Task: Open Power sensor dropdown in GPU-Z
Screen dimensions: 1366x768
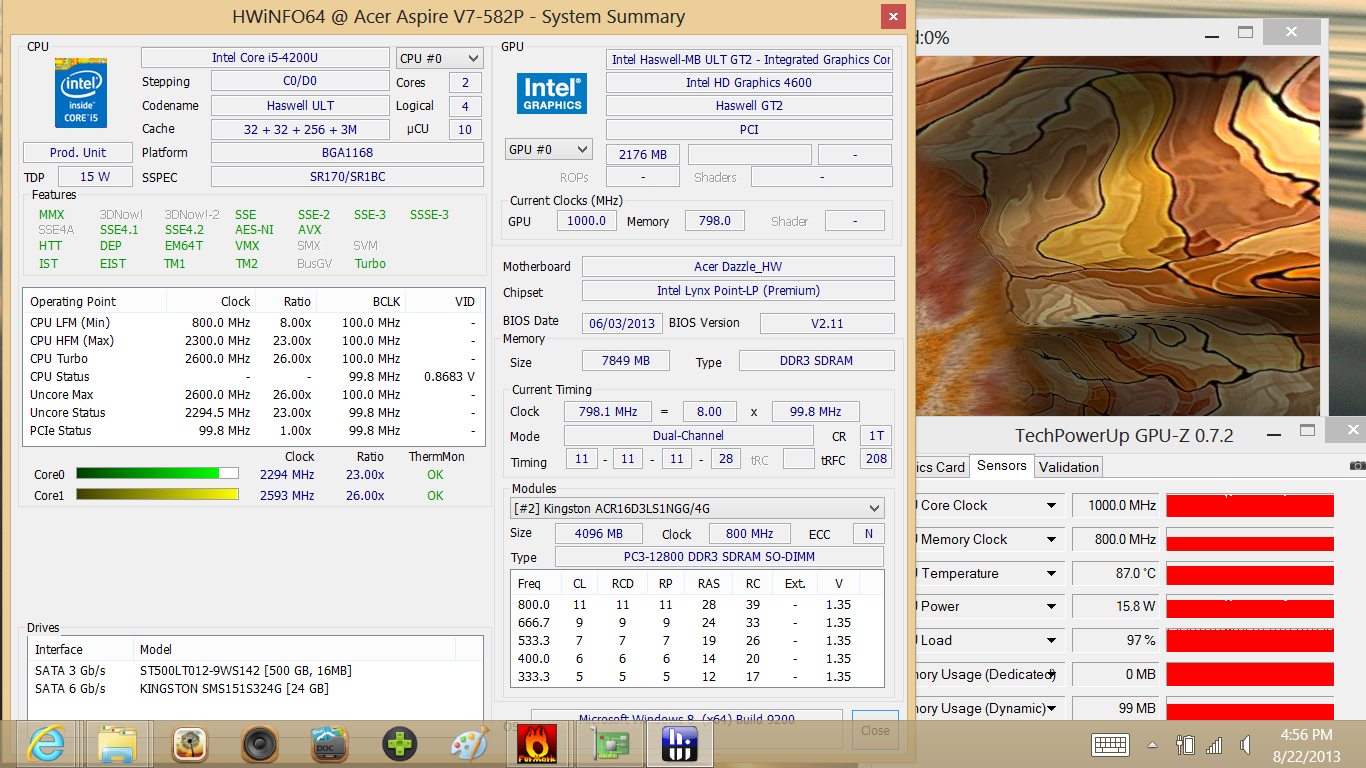Action: tap(1051, 607)
